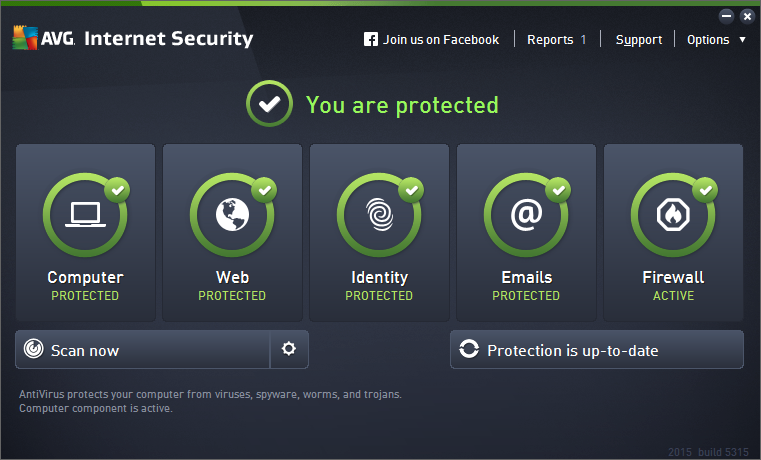Expand the Options dropdown menu
This screenshot has height=460, width=761.
715,40
